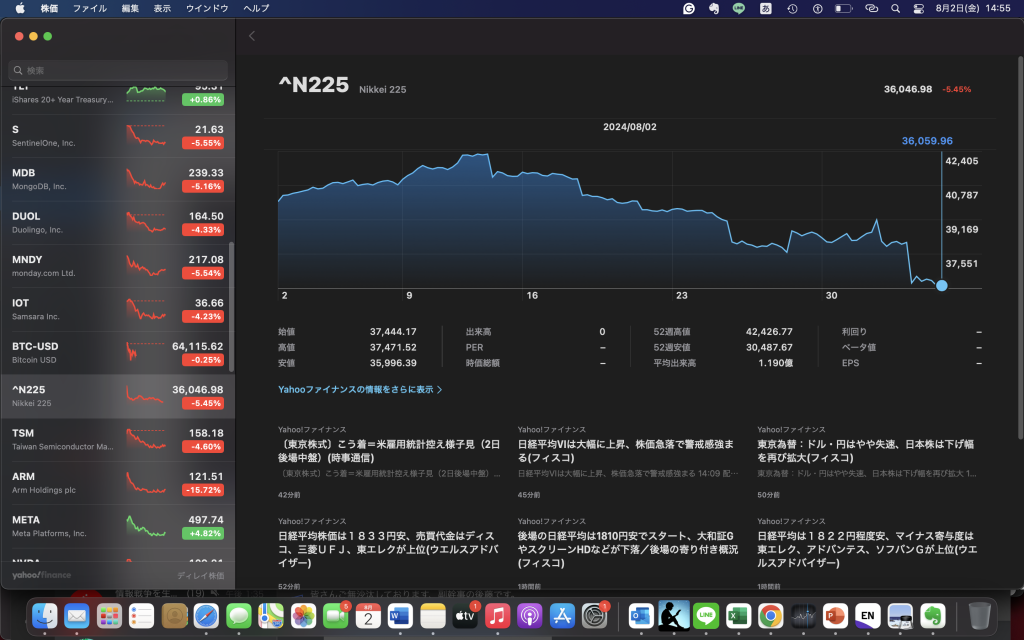Click the Time Machine menu bar icon
The width and height of the screenshot is (1024, 640).
click(792, 8)
